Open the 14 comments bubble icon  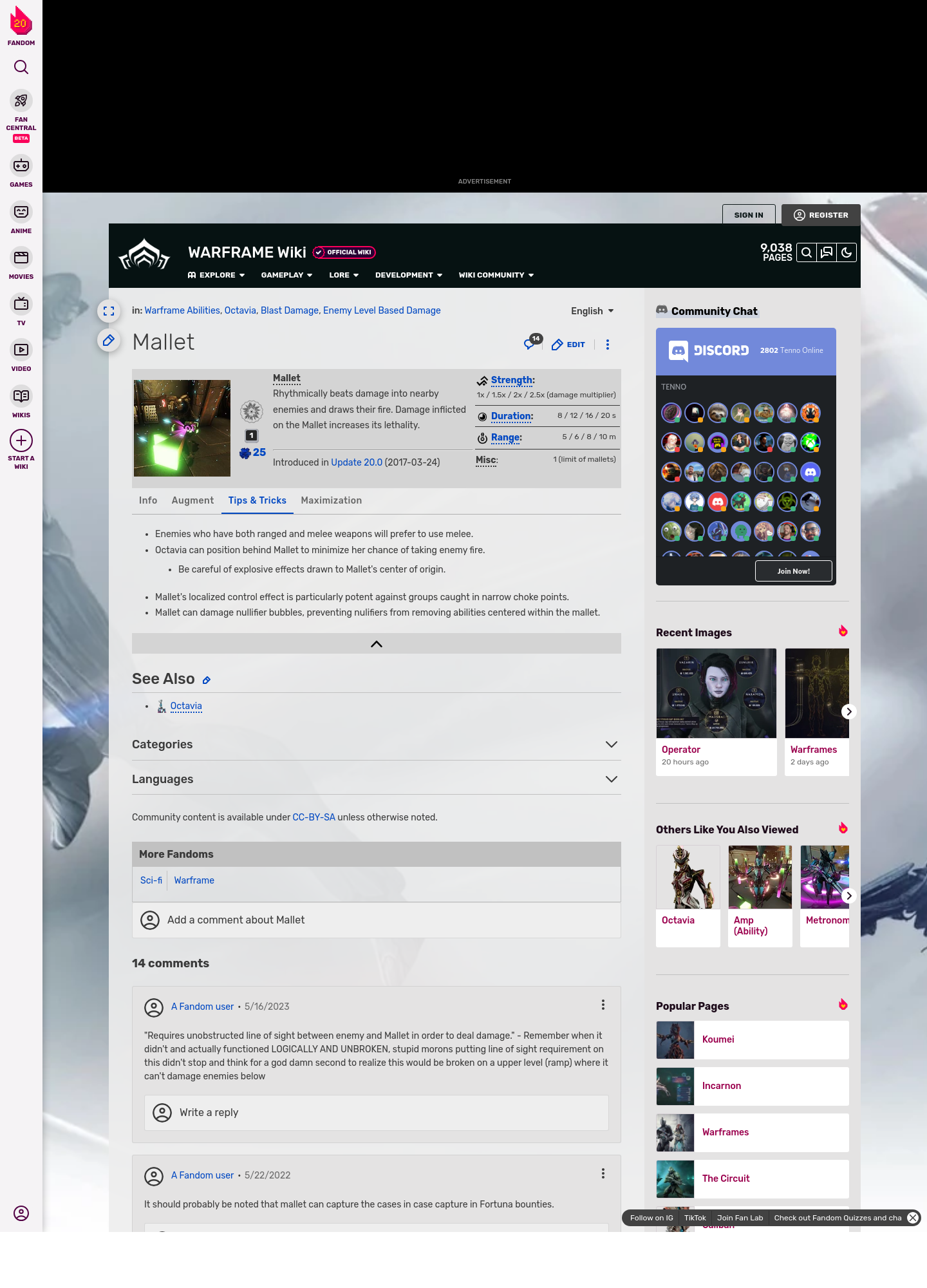pyautogui.click(x=532, y=343)
